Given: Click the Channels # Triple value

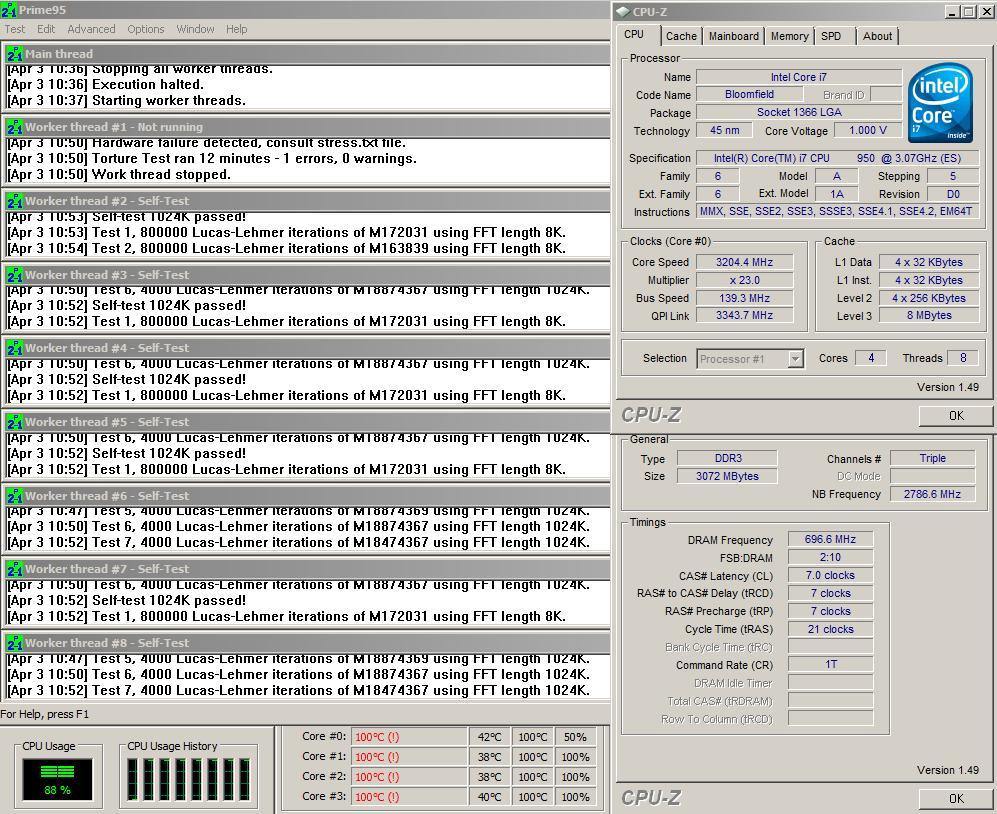Looking at the screenshot, I should coord(932,459).
